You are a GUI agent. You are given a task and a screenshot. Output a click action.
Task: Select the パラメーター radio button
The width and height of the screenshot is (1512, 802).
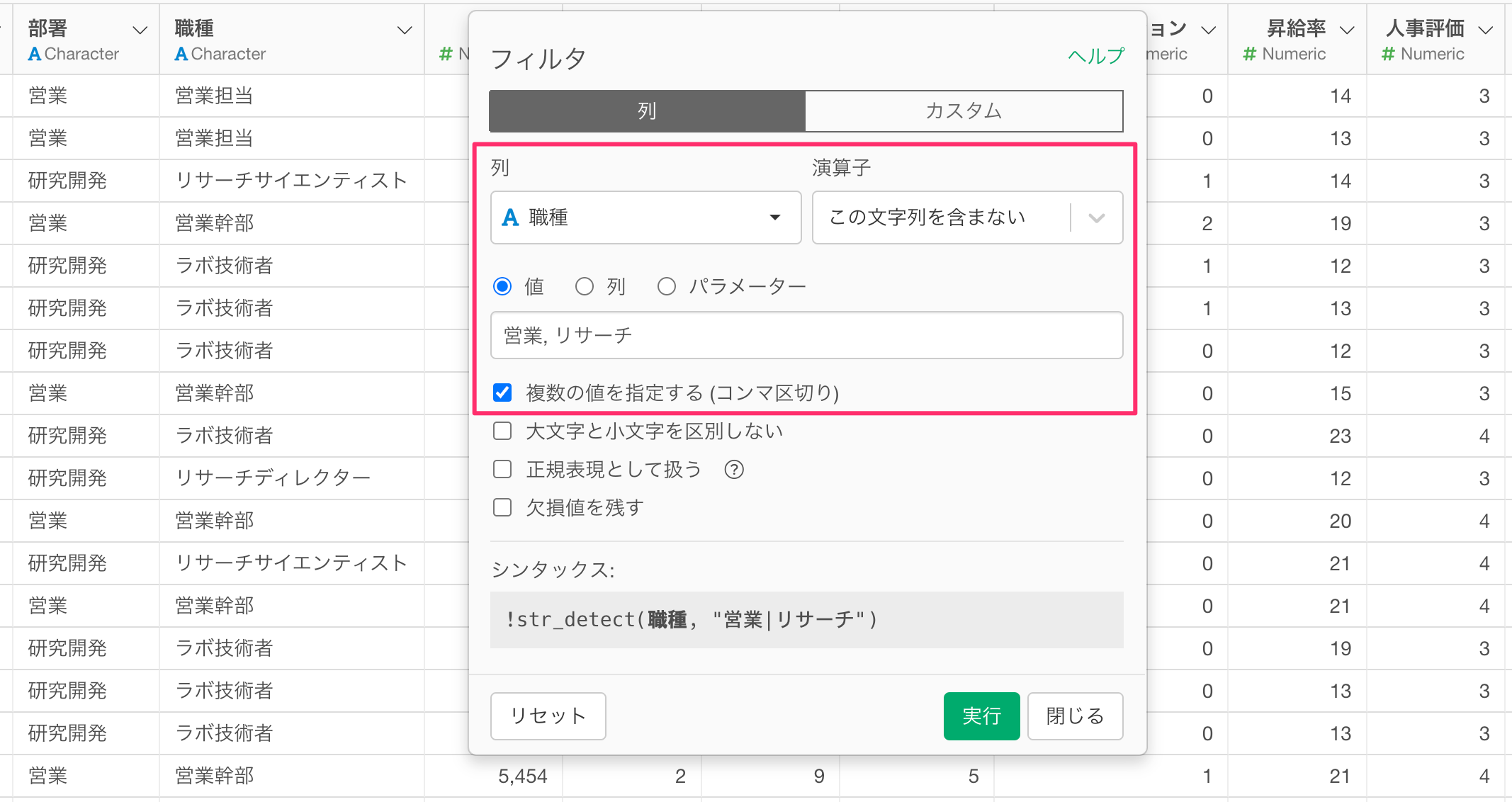point(666,286)
